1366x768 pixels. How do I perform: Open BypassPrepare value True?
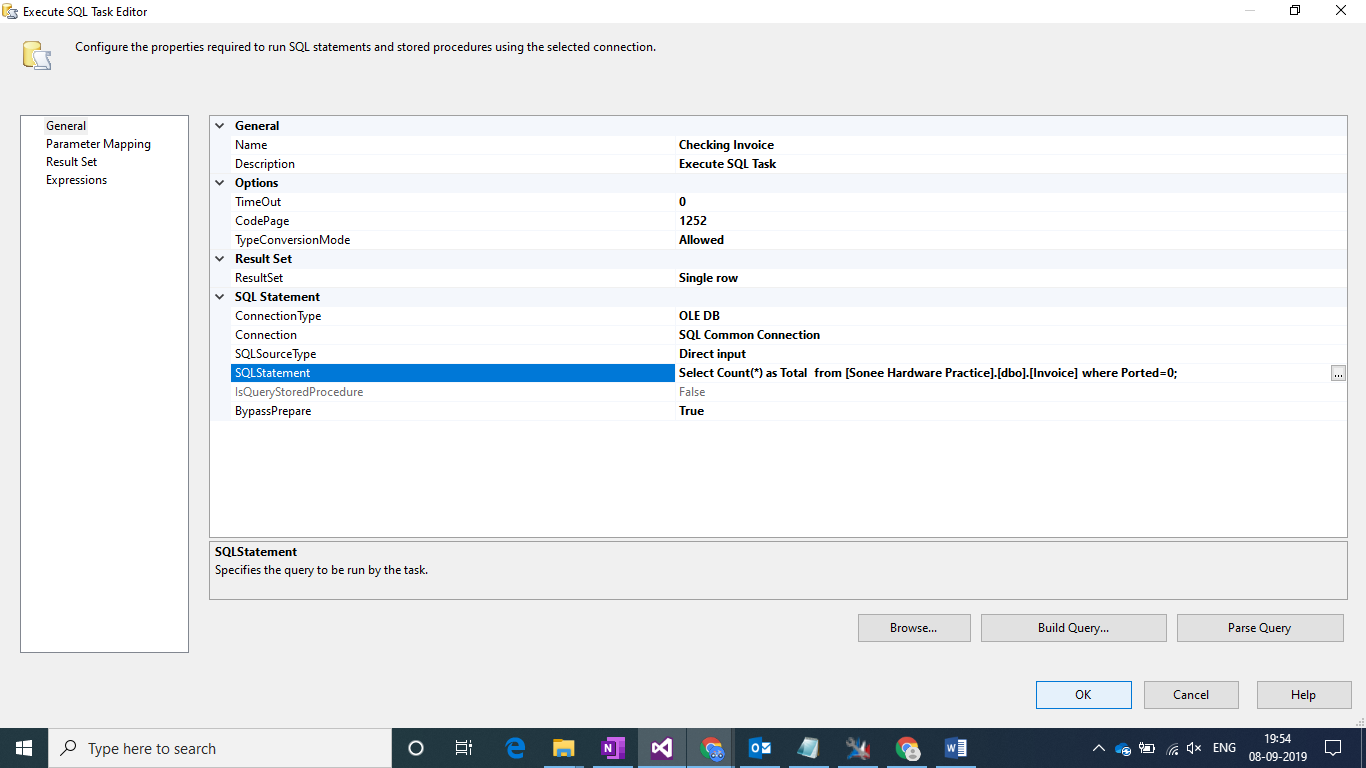[x=691, y=411]
